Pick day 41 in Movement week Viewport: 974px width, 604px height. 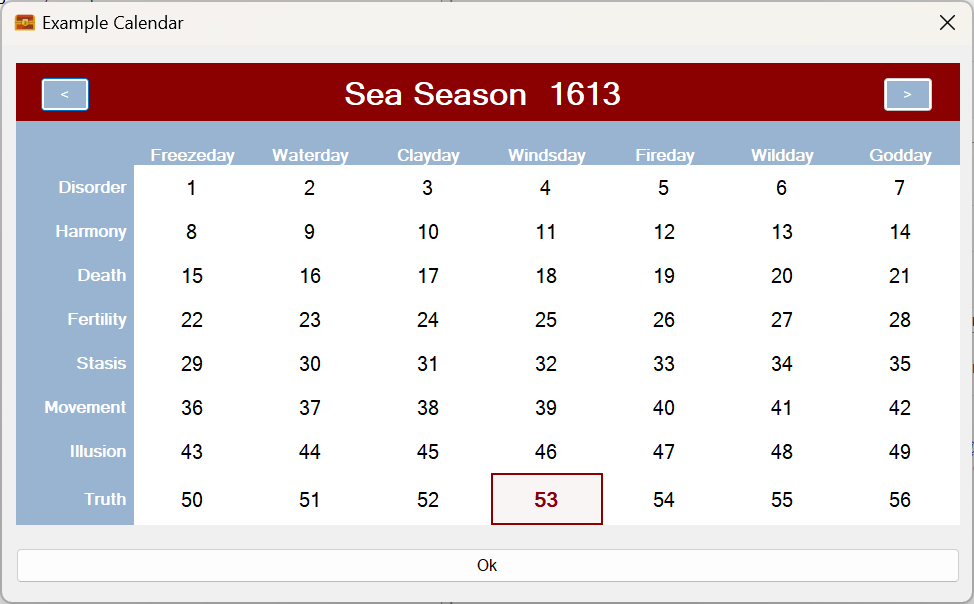pos(782,407)
